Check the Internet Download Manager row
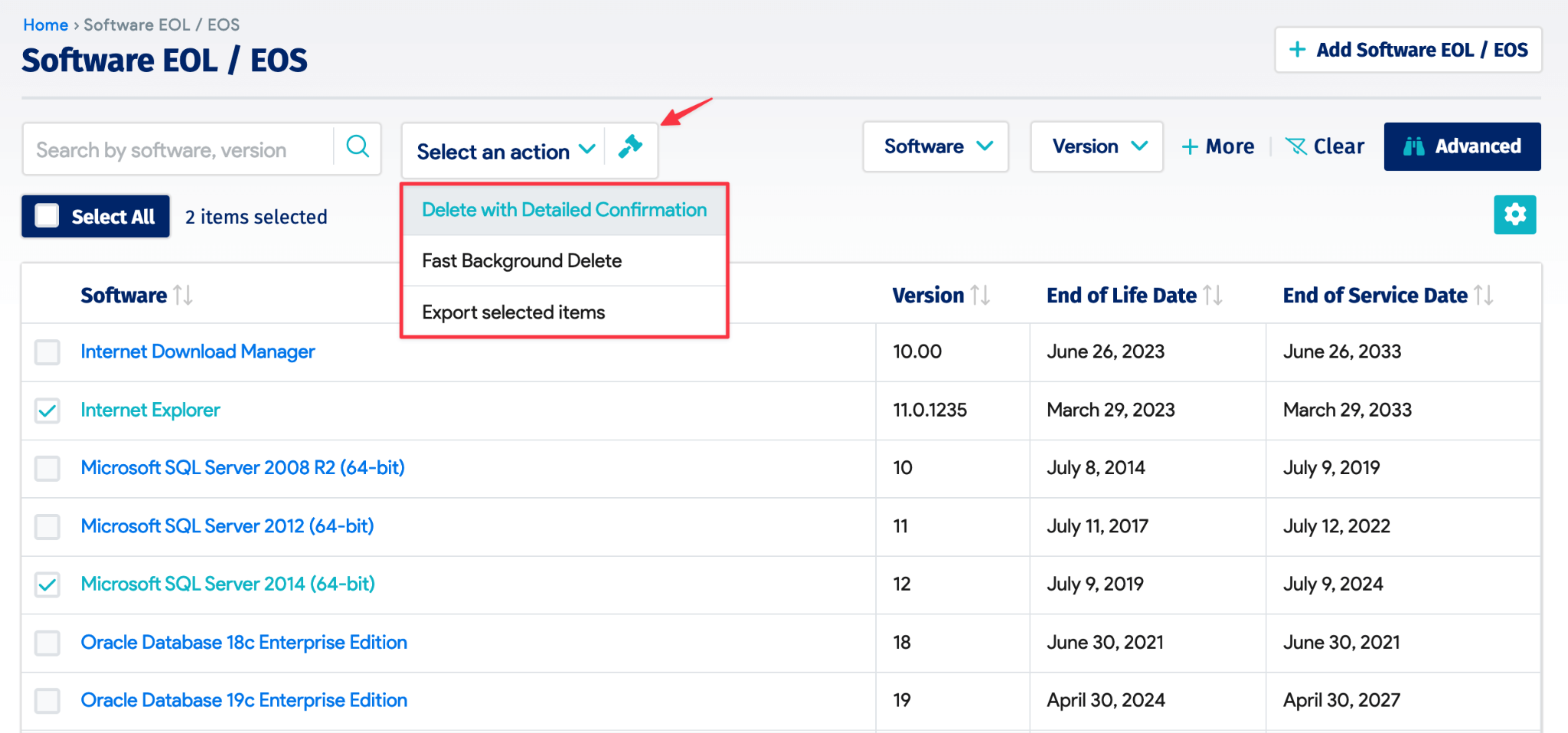This screenshot has height=733, width=1568. 47,352
